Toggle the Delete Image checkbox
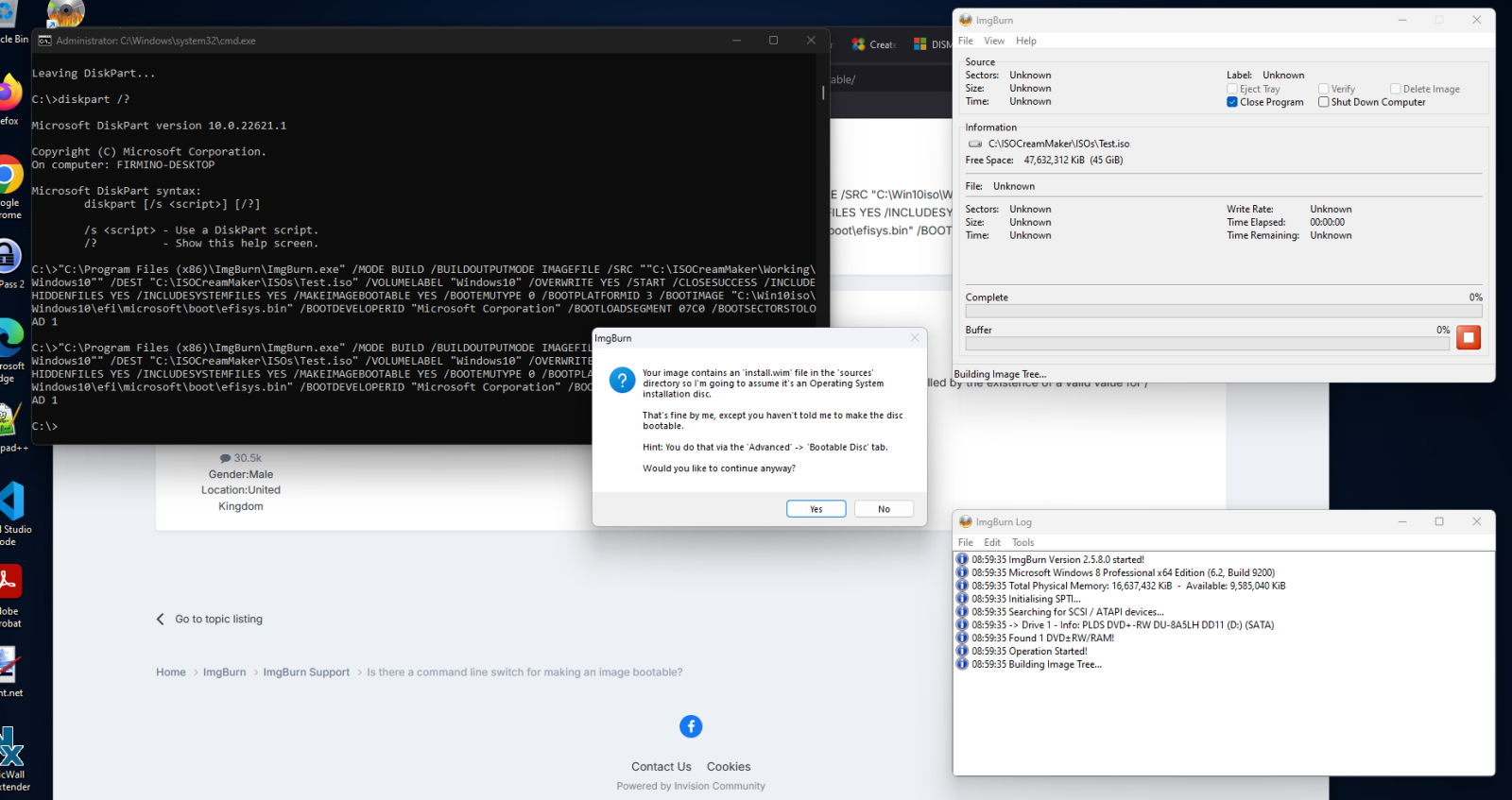Screen dimensions: 1512x800 1395,89
